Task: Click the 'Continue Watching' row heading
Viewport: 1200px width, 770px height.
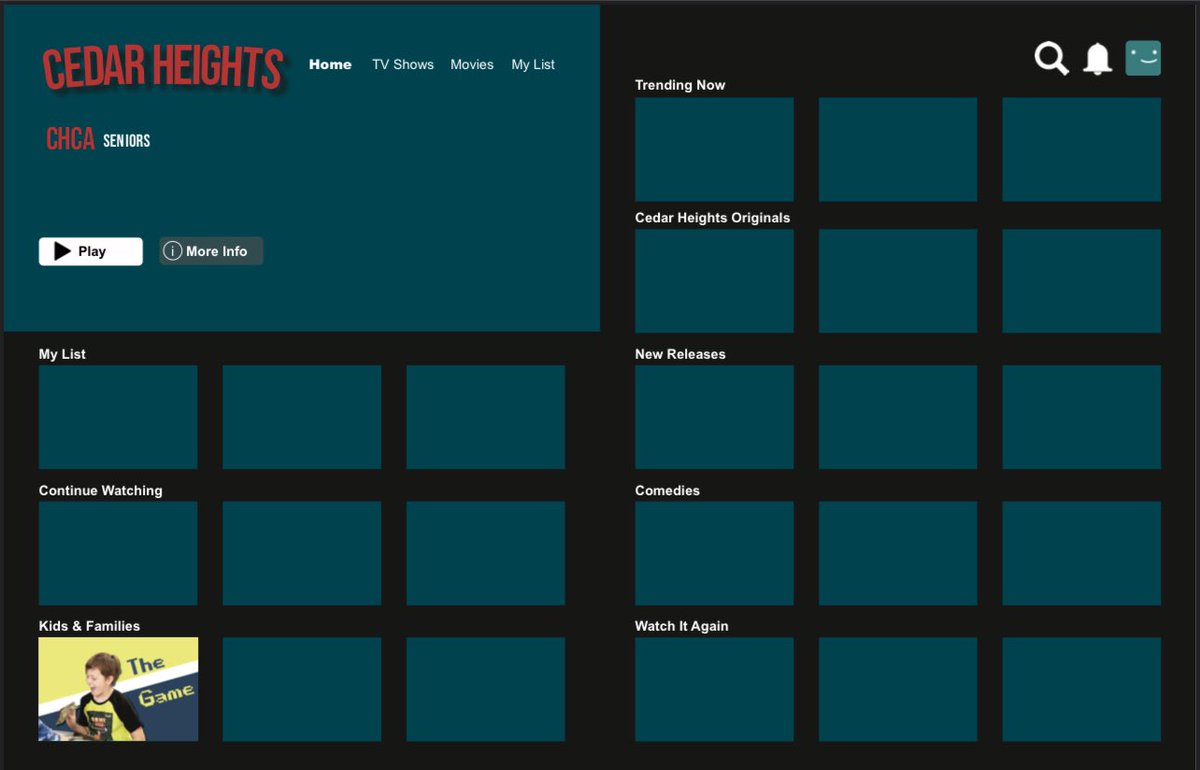Action: pyautogui.click(x=100, y=490)
